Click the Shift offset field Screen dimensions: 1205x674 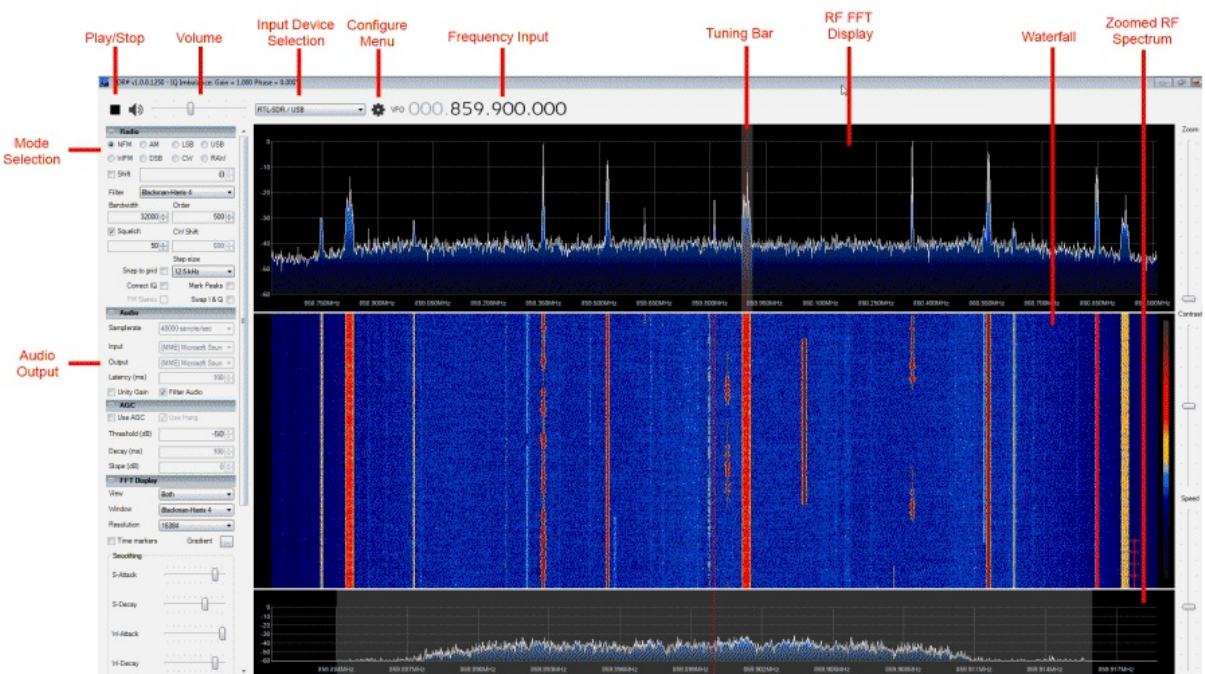click(186, 175)
